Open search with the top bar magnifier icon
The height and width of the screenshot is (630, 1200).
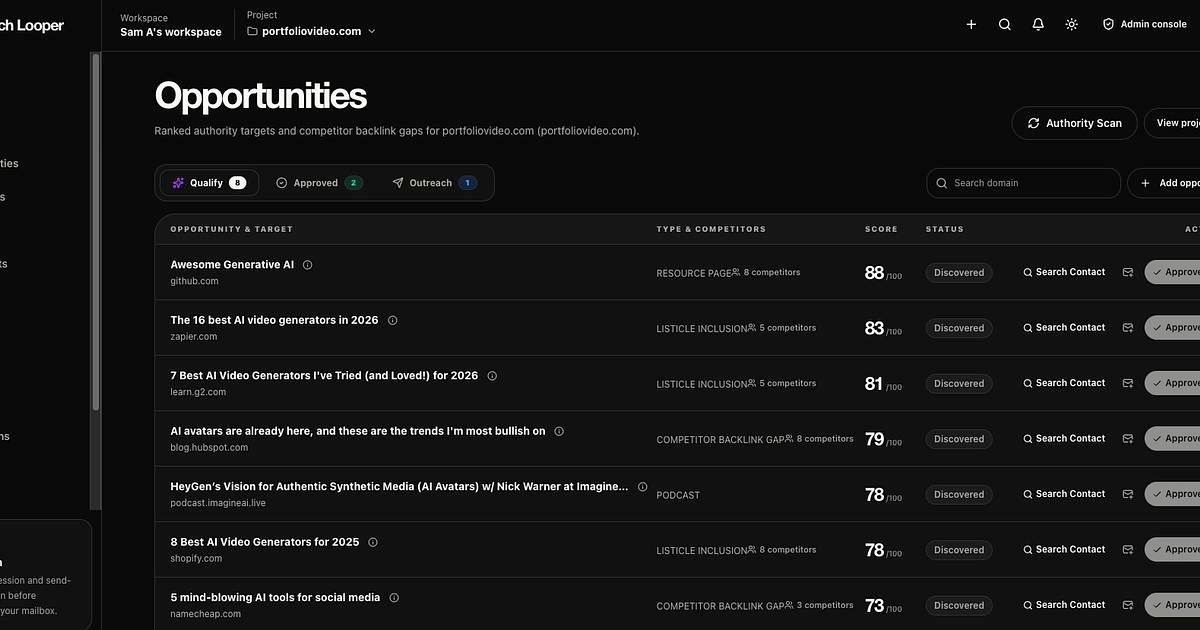pyautogui.click(x=1005, y=24)
